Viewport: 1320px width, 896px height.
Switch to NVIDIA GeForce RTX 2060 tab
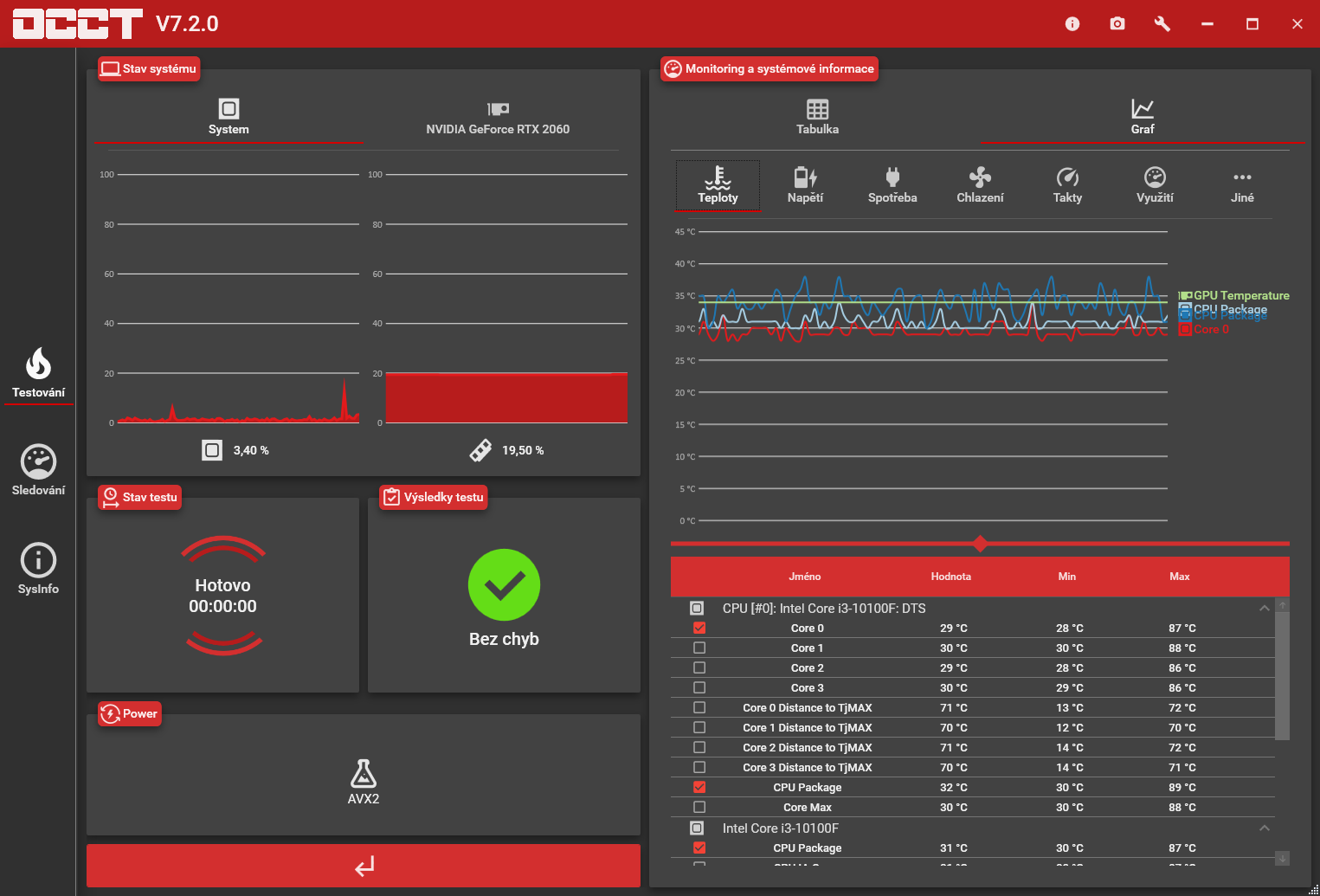498,118
